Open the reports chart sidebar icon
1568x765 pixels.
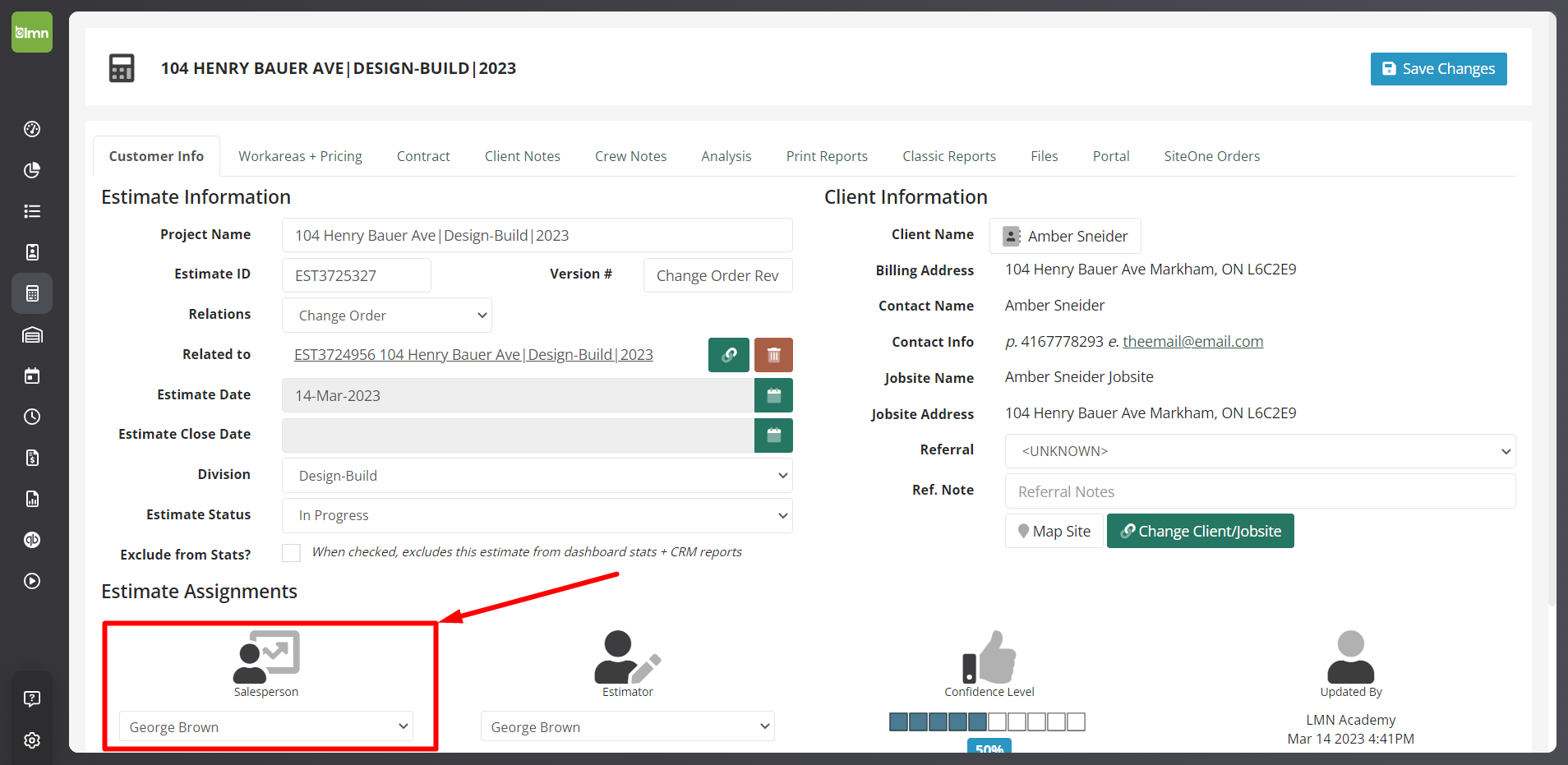pos(32,499)
